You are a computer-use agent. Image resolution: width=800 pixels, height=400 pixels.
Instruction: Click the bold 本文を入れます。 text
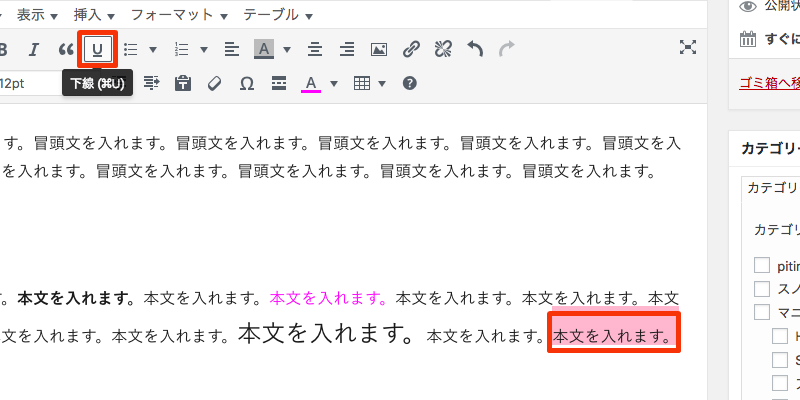(x=76, y=298)
